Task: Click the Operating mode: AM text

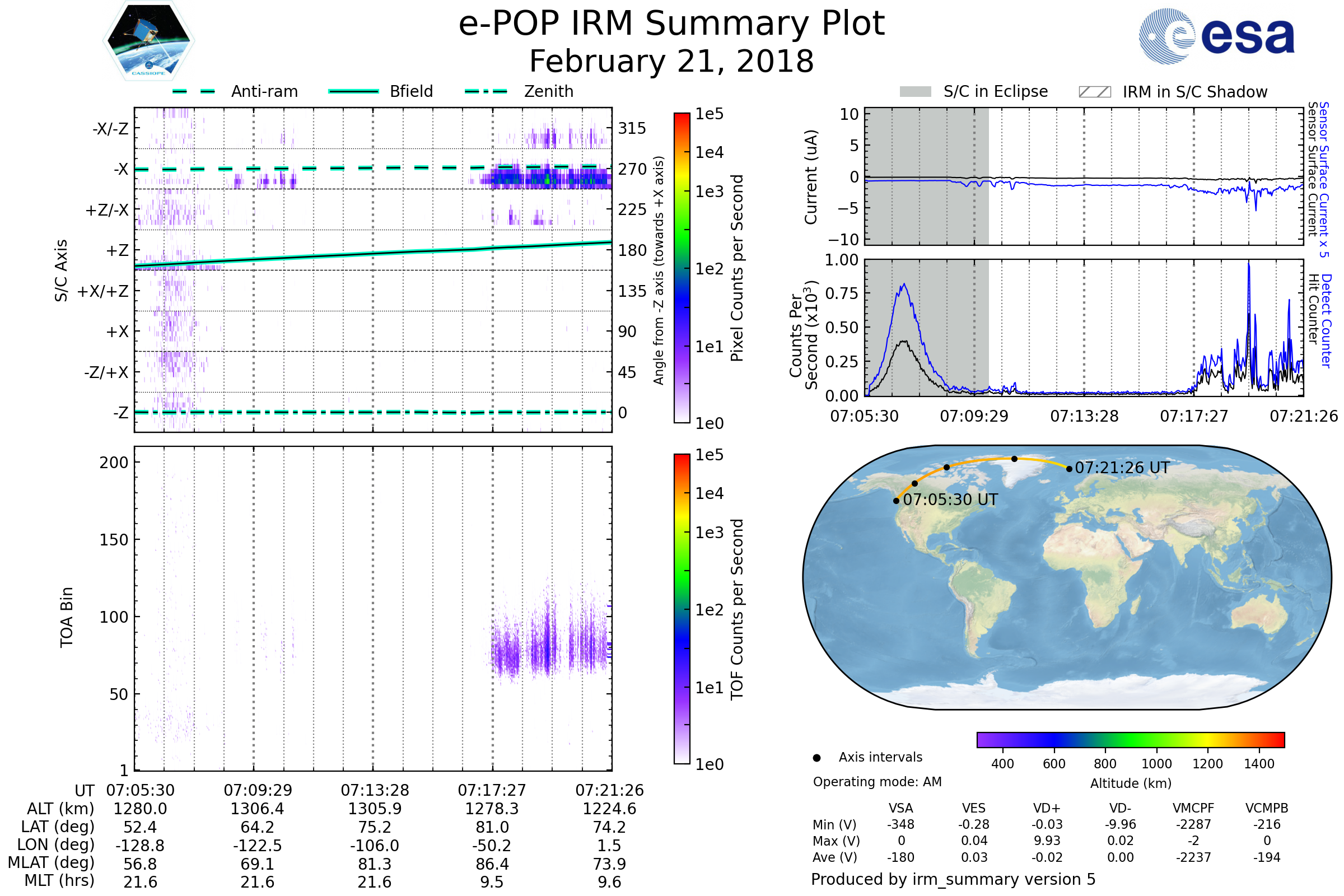Action: tap(877, 782)
